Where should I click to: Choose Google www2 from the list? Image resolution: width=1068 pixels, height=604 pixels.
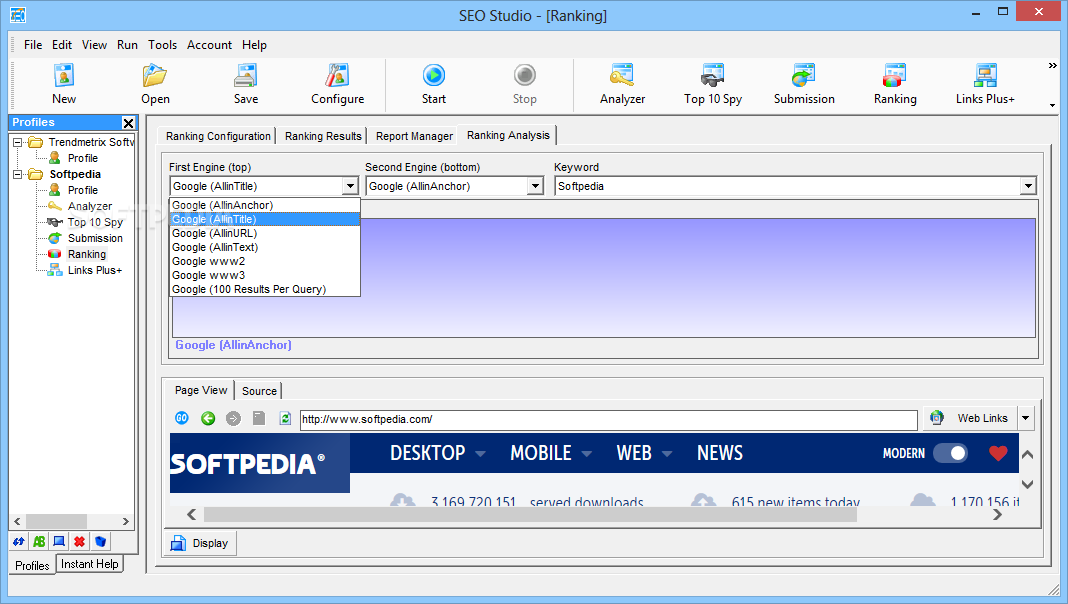pos(264,261)
